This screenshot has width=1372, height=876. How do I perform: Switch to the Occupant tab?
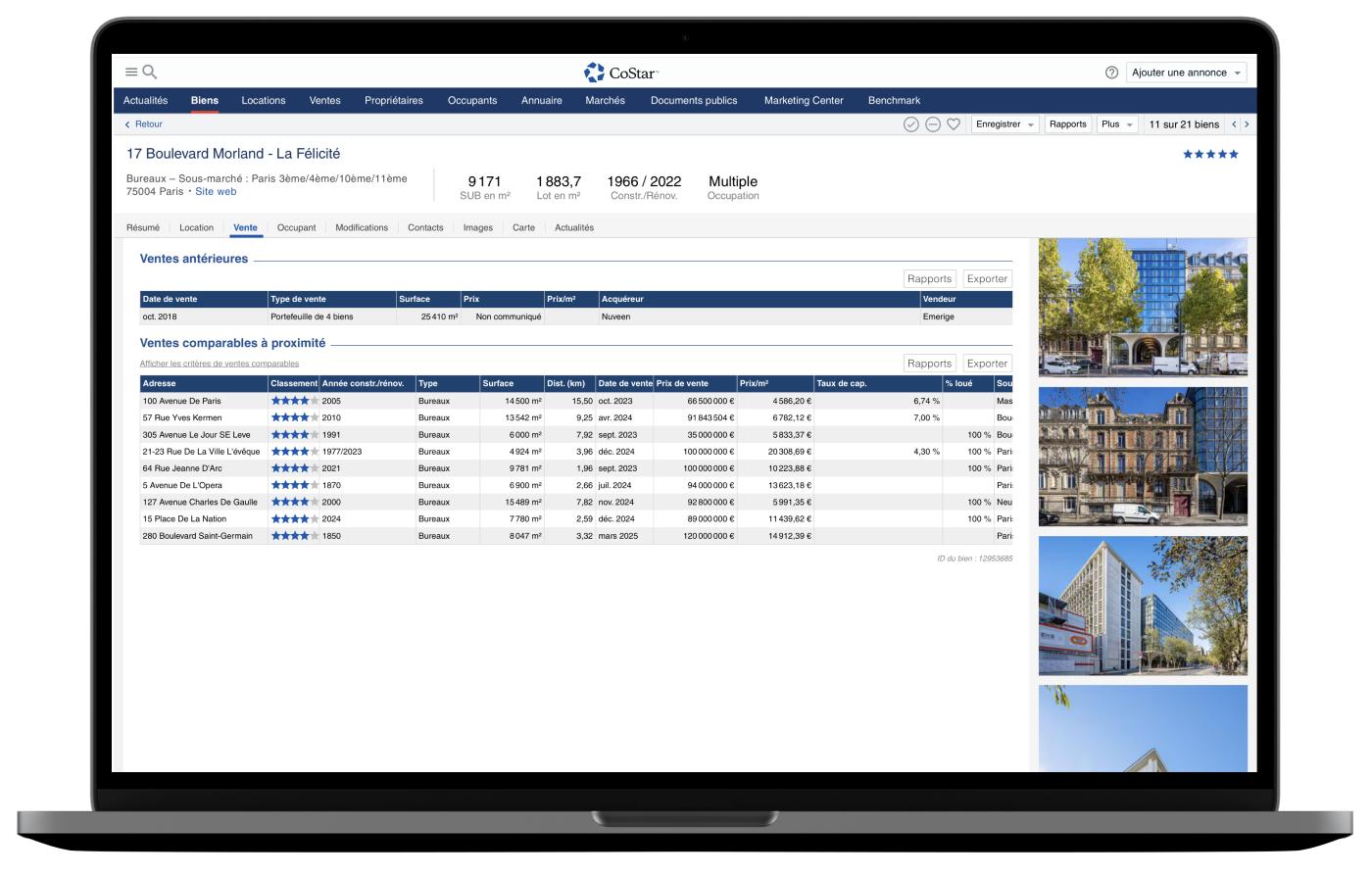pos(296,227)
